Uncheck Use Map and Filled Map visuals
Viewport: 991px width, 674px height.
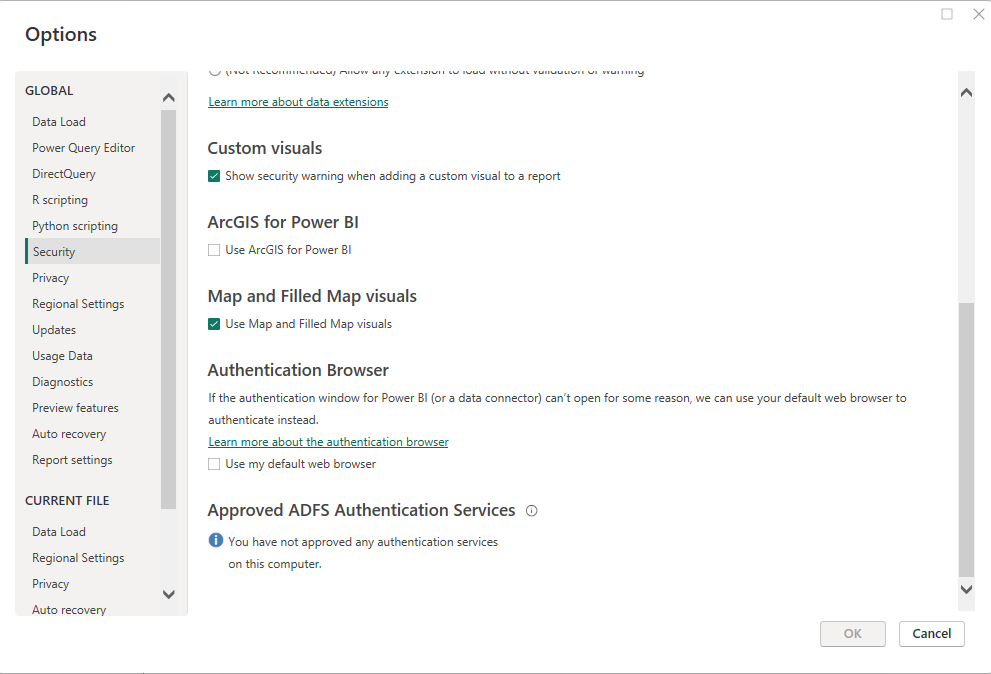(214, 324)
